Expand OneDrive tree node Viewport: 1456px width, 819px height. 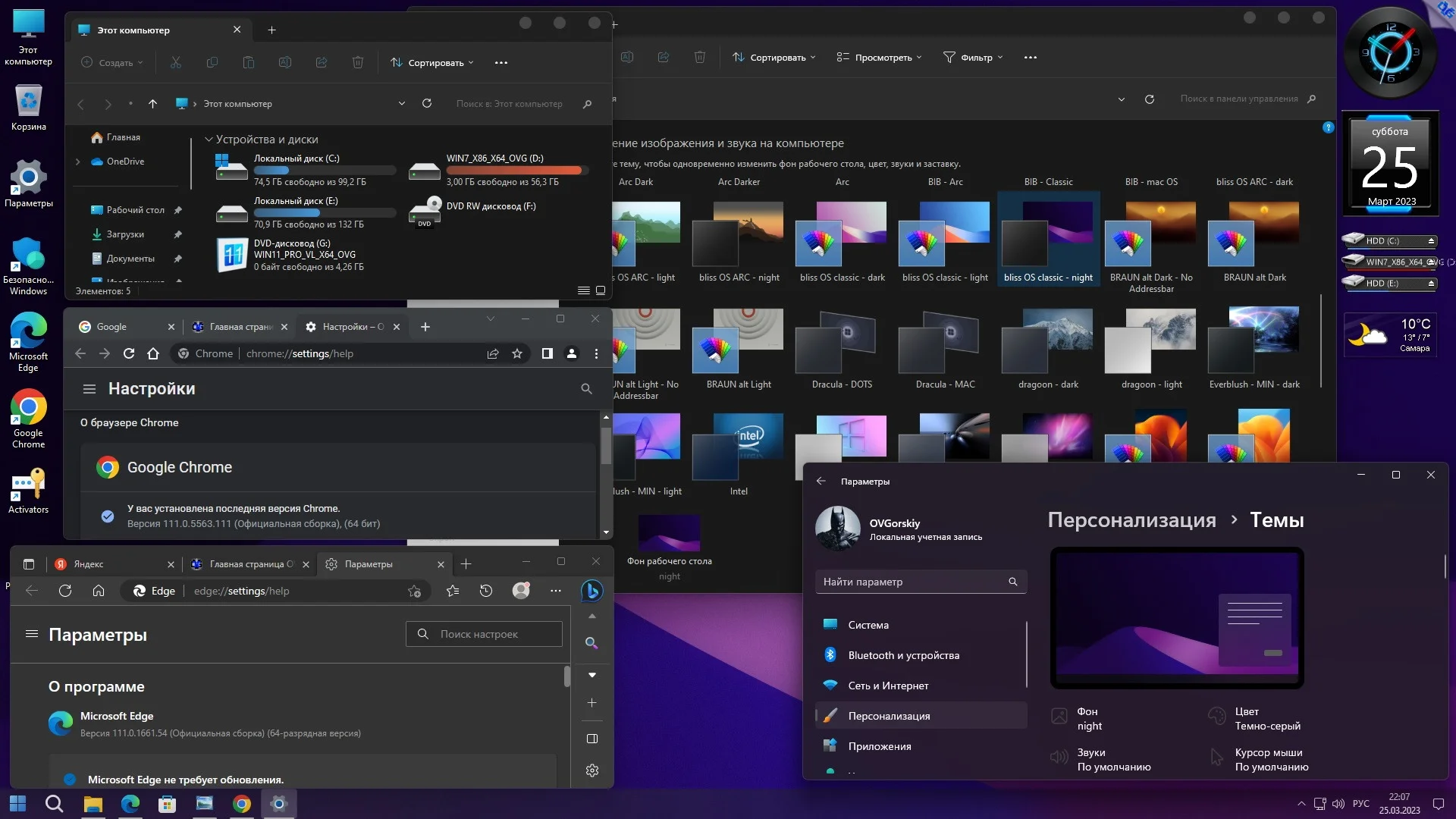[x=77, y=162]
